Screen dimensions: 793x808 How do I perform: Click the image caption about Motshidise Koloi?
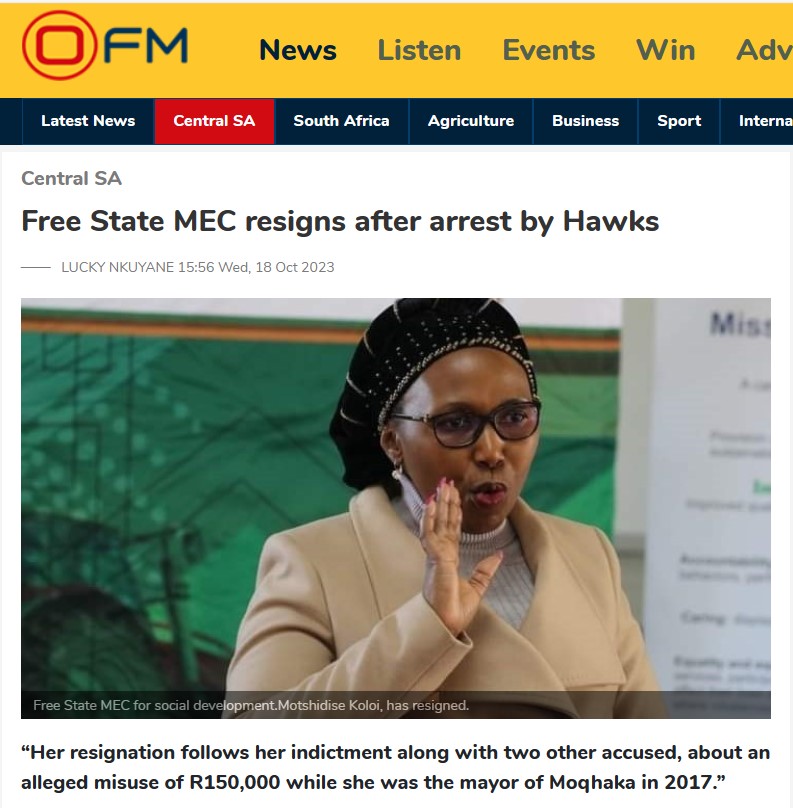coord(251,705)
